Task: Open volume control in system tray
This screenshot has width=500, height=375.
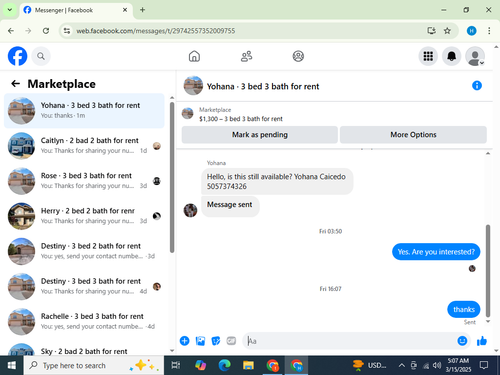Action: [x=437, y=365]
